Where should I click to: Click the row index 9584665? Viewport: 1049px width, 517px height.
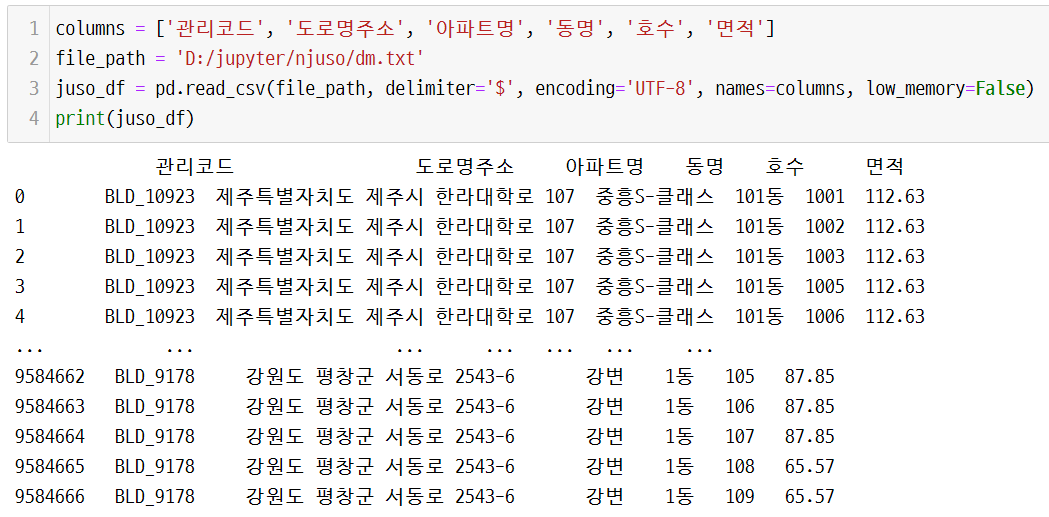50,466
